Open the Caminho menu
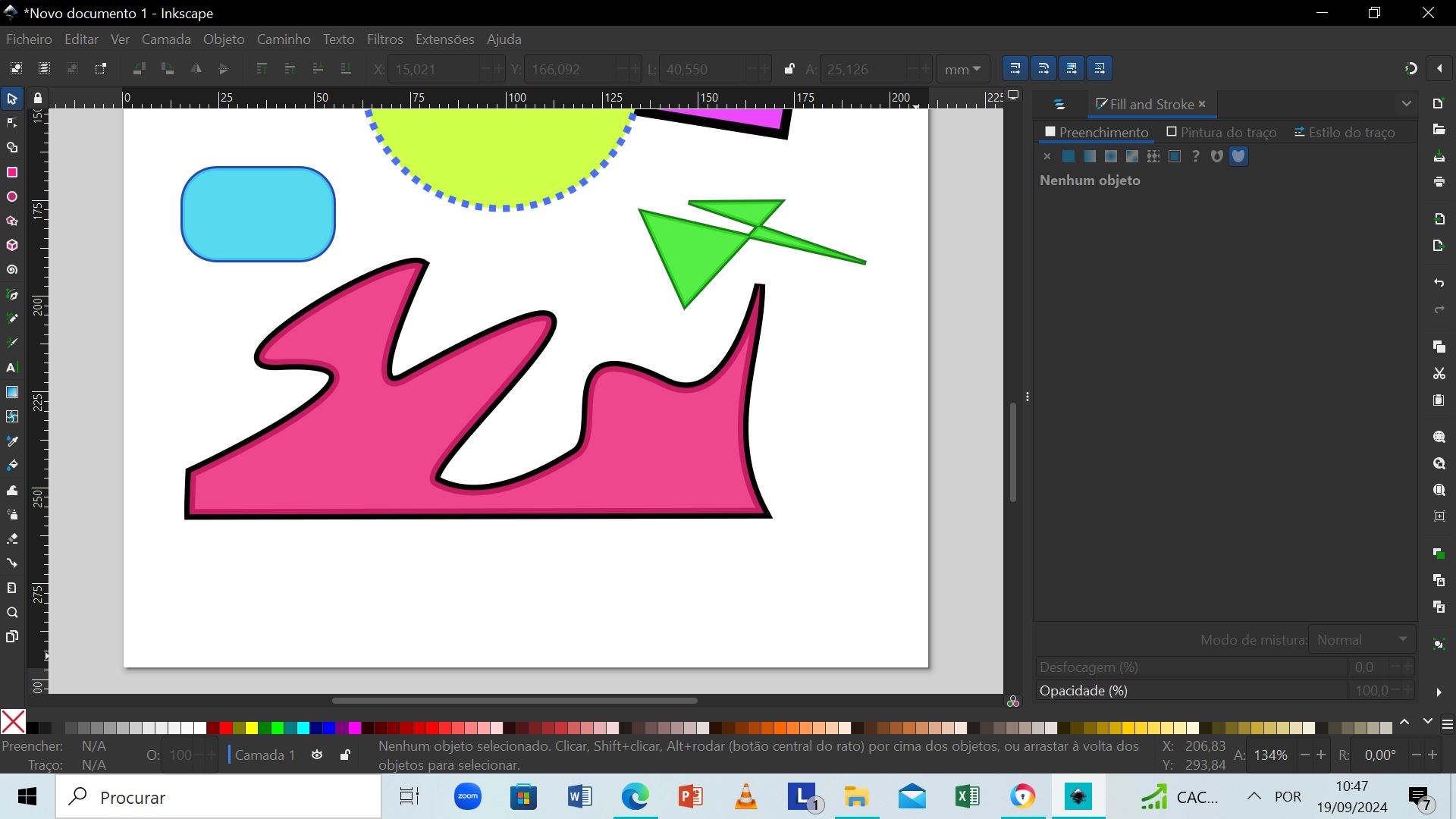Screen dimensions: 1456x819 click(284, 39)
